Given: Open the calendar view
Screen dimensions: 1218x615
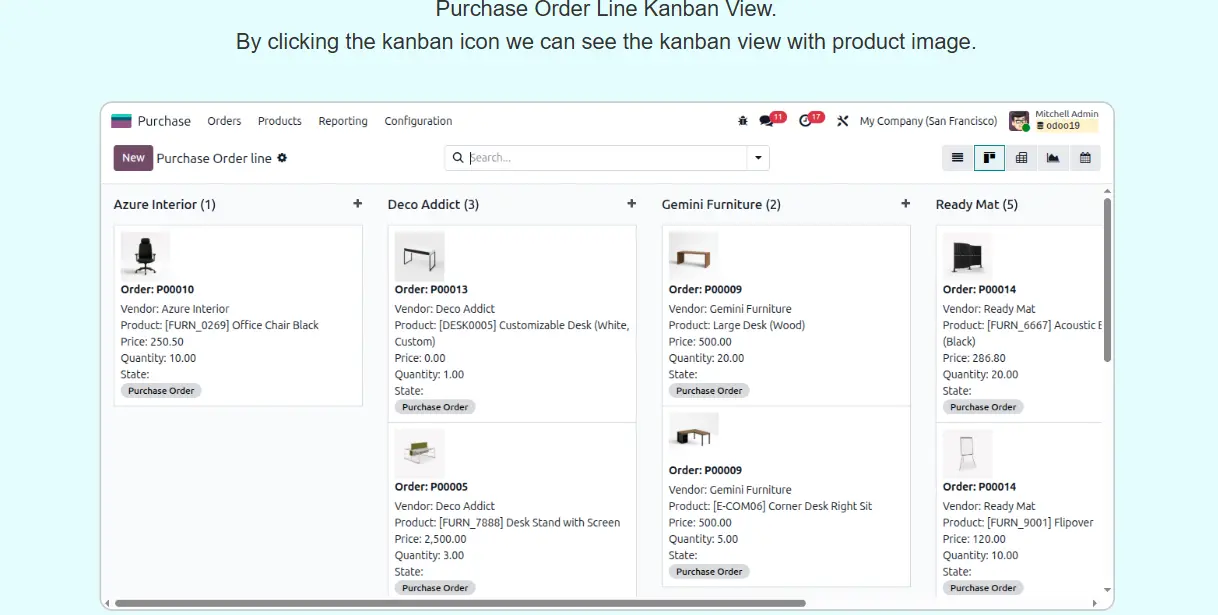Looking at the screenshot, I should pos(1085,158).
